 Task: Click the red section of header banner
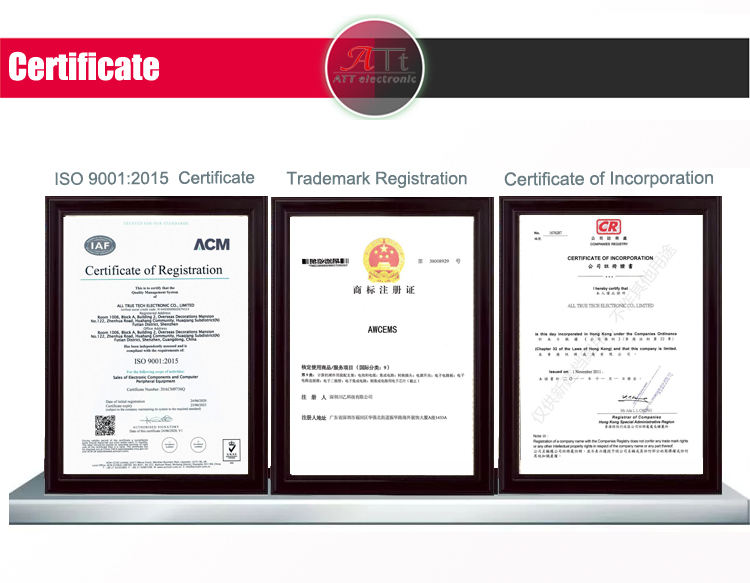pyautogui.click(x=165, y=68)
